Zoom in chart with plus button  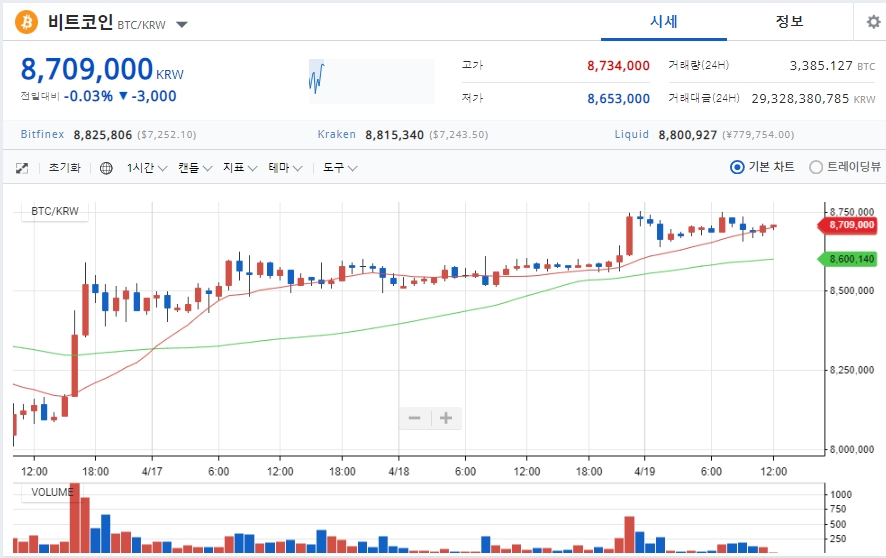click(x=446, y=418)
